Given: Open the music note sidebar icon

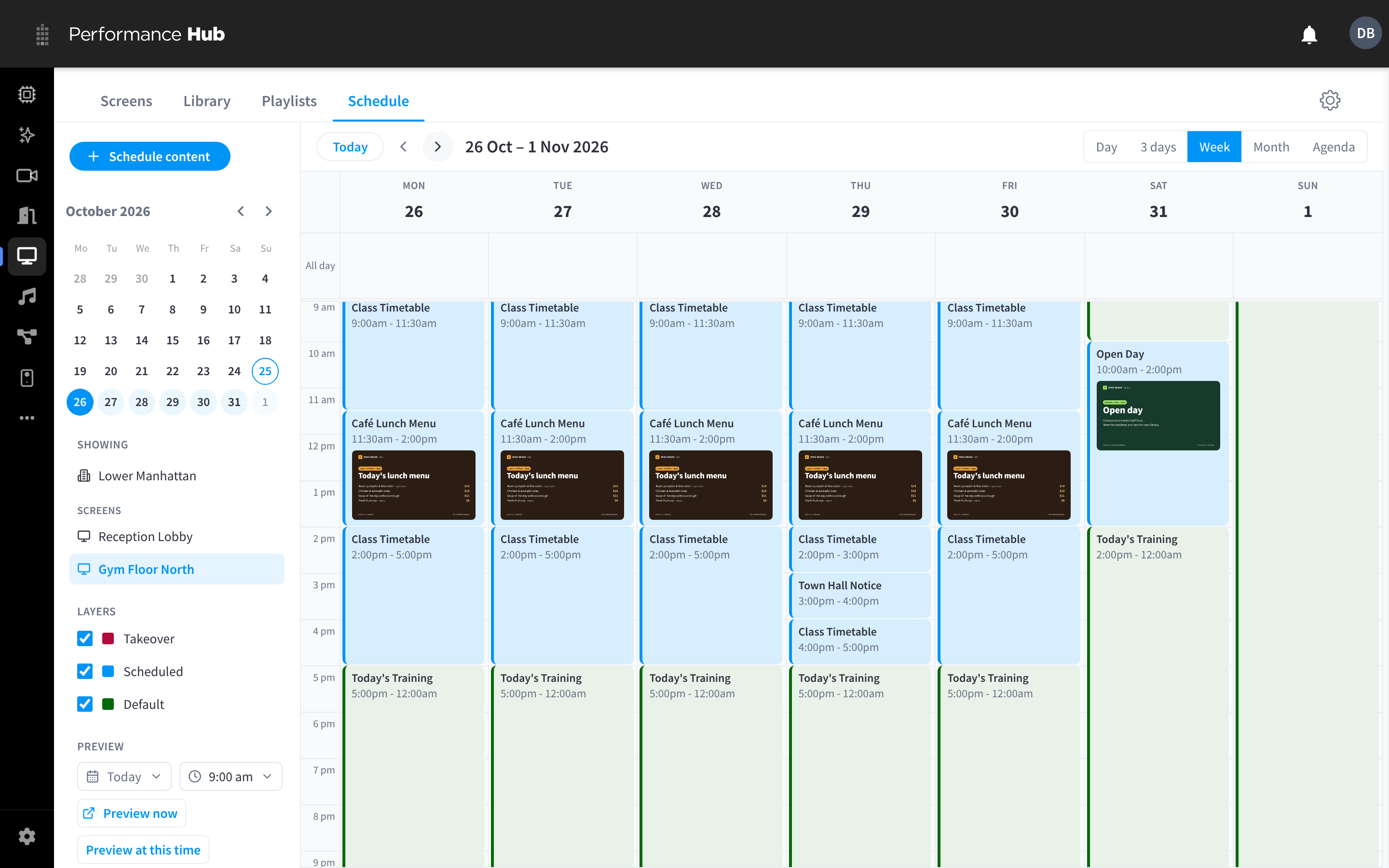Looking at the screenshot, I should coord(27,296).
